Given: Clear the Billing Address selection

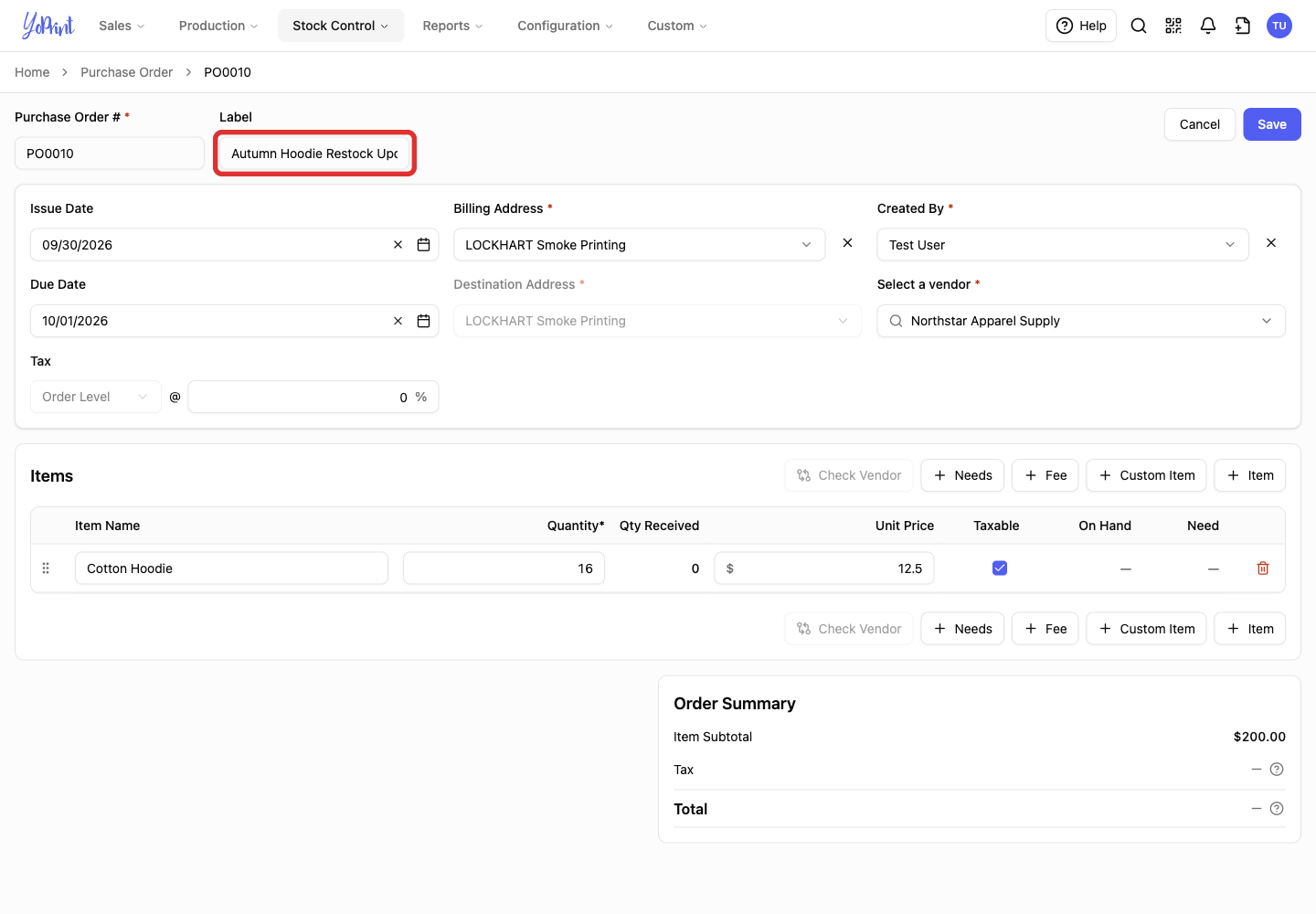Looking at the screenshot, I should coord(847,243).
